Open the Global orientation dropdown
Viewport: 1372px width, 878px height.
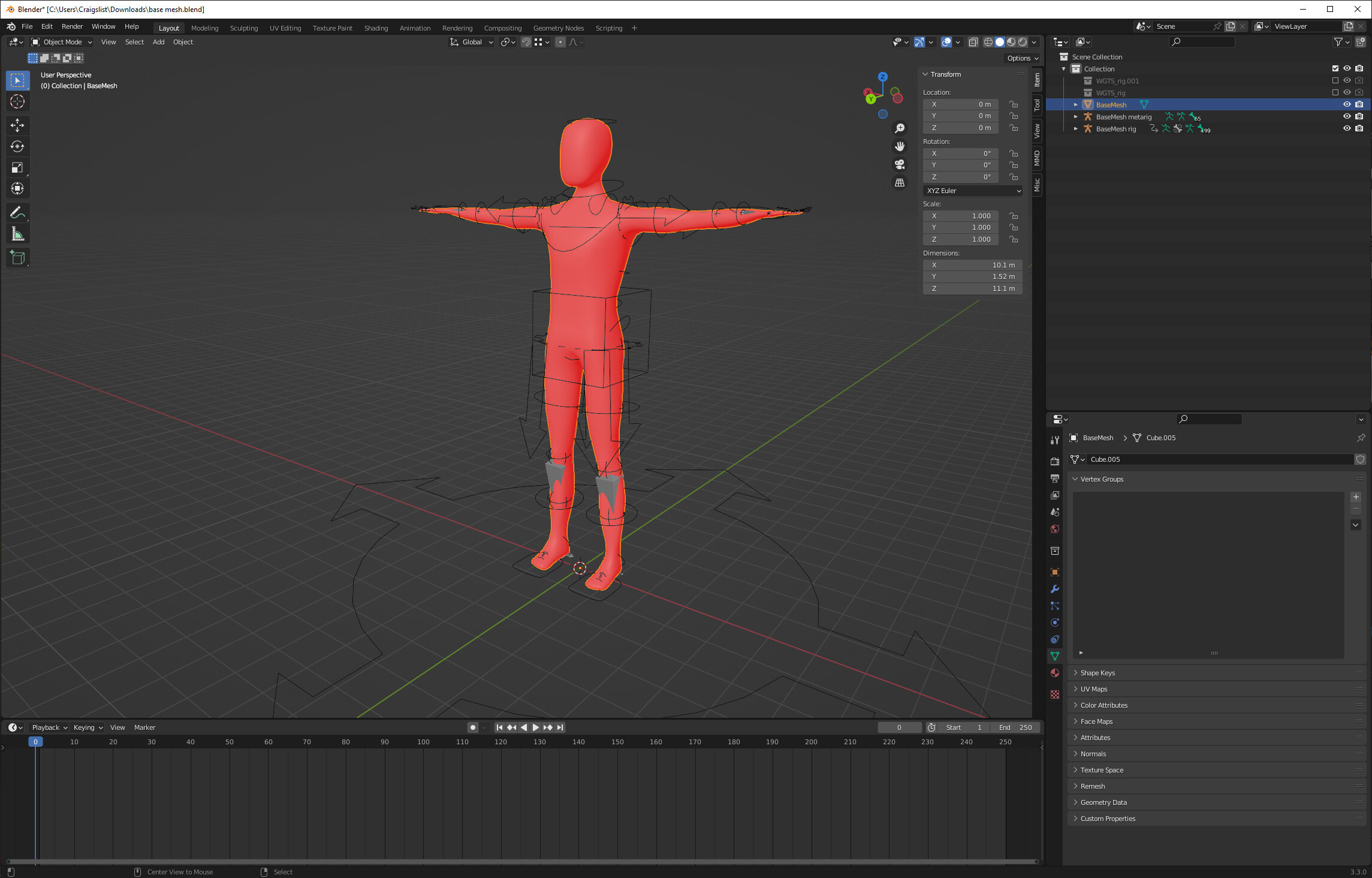pyautogui.click(x=472, y=42)
